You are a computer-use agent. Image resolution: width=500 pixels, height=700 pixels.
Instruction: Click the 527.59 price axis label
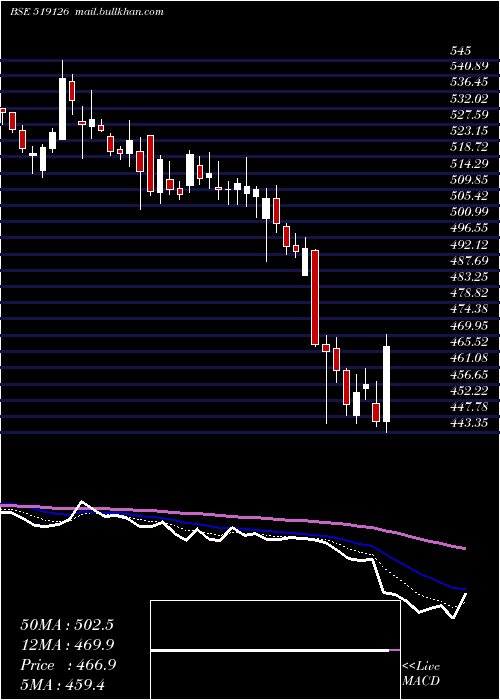(469, 115)
